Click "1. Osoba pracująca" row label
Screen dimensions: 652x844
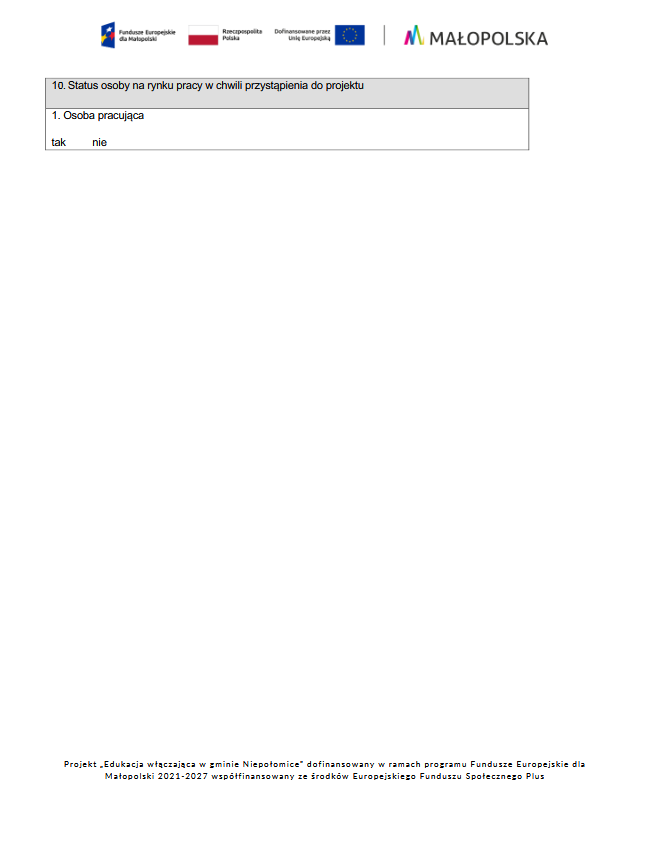click(x=97, y=116)
